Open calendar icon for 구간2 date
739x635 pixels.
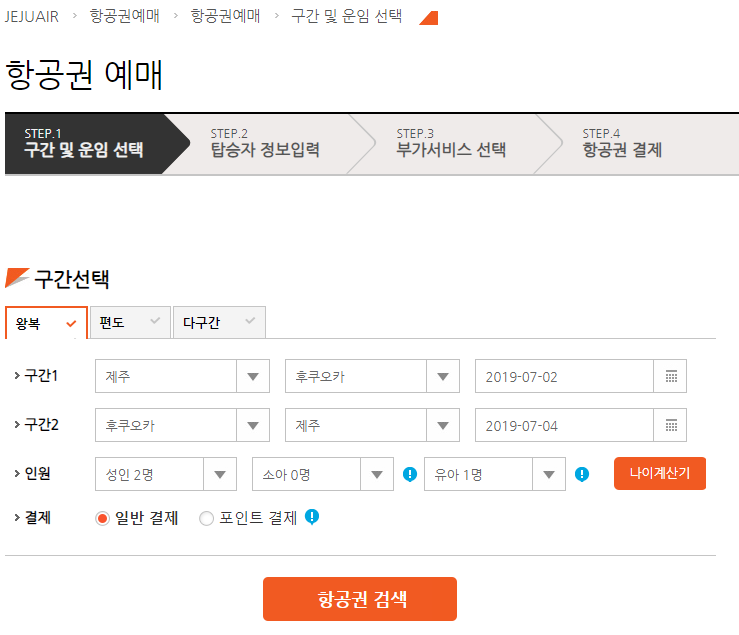coord(671,425)
